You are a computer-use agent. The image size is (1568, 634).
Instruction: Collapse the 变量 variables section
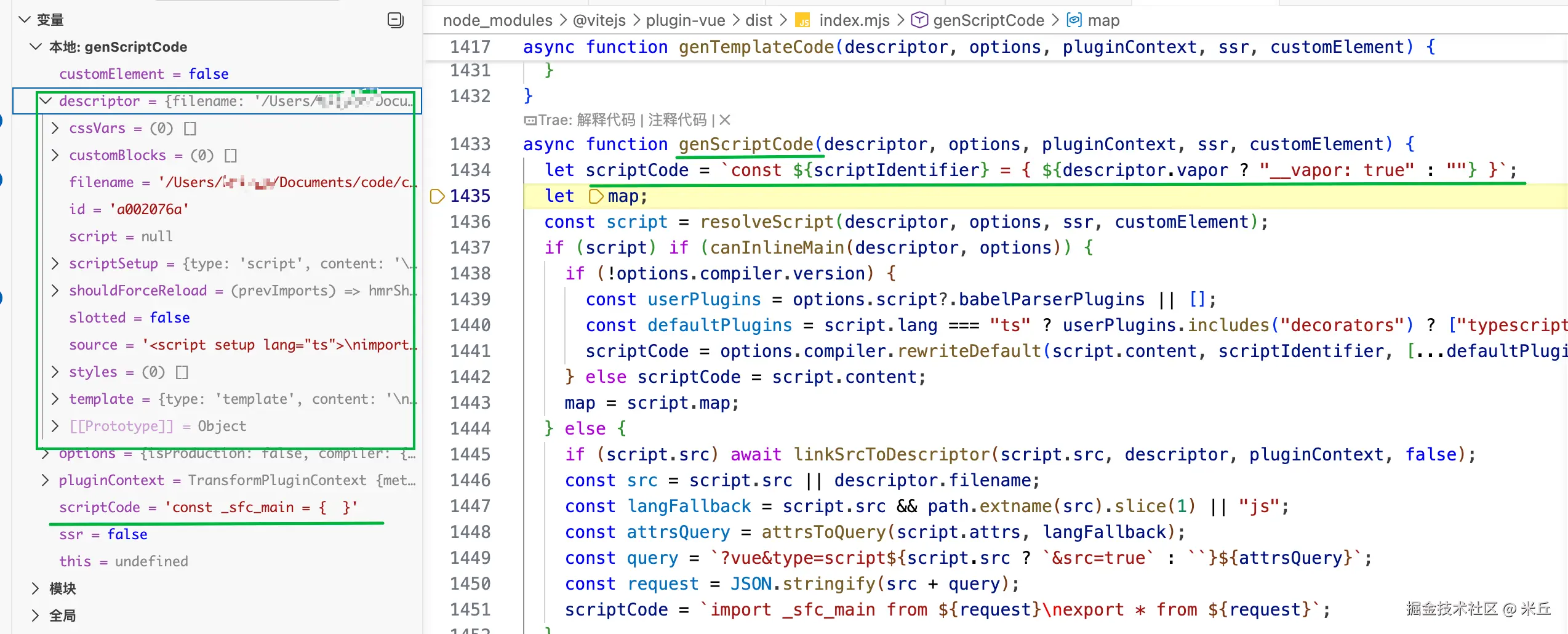(x=25, y=20)
